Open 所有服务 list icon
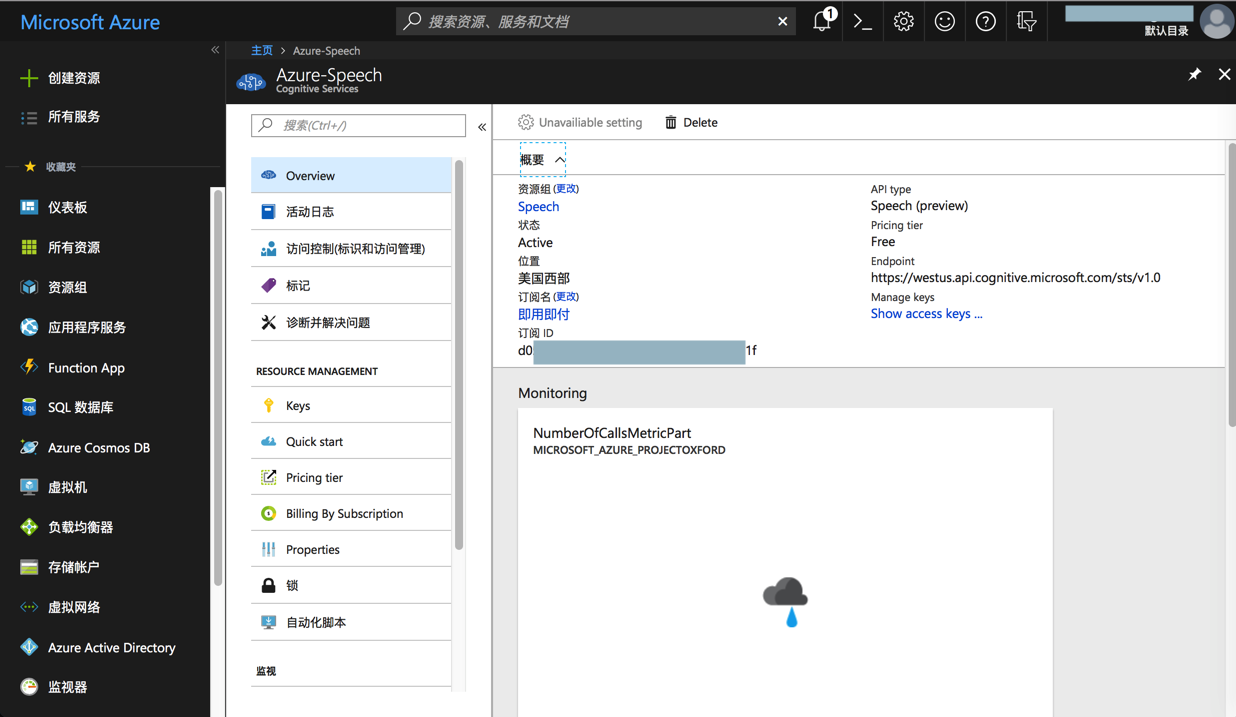The image size is (1236, 717). (x=29, y=117)
